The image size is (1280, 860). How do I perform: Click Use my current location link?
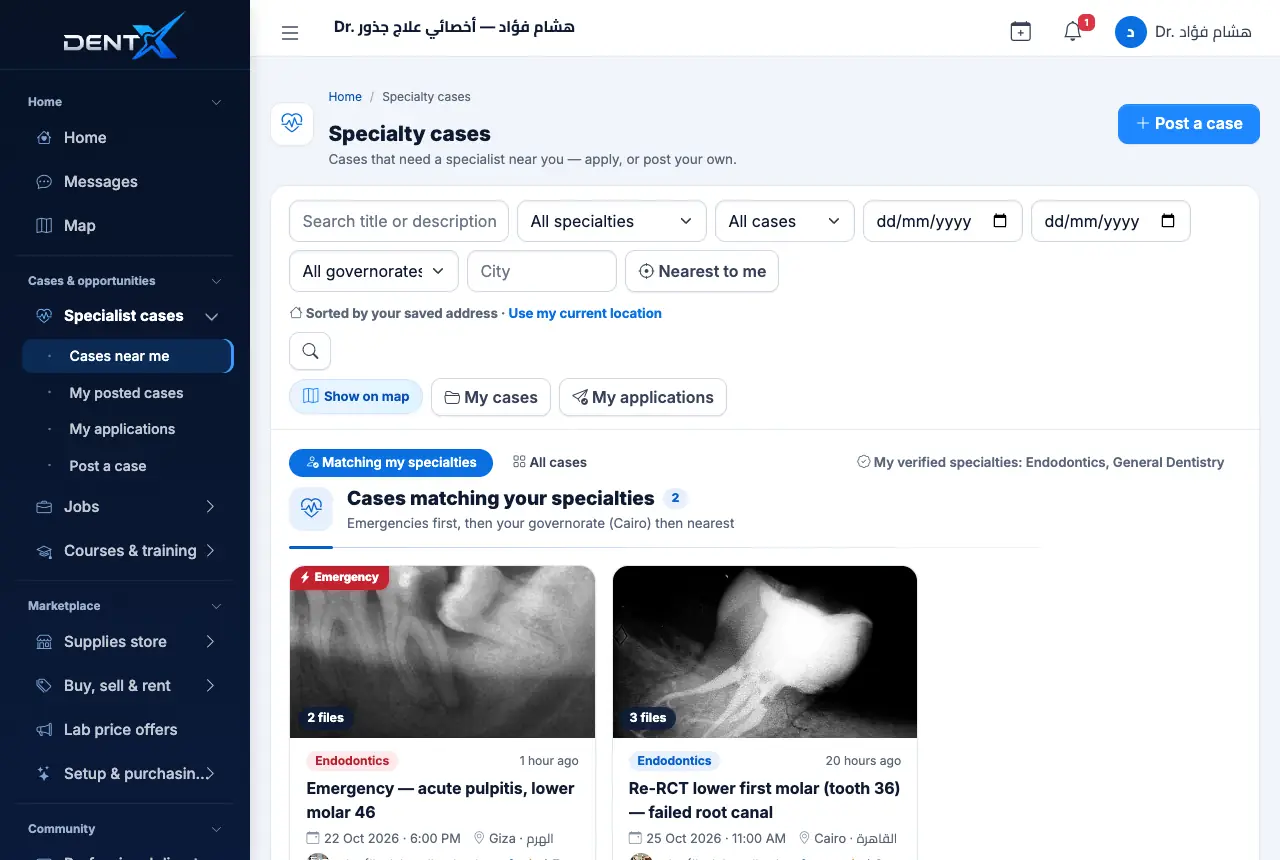pyautogui.click(x=585, y=313)
